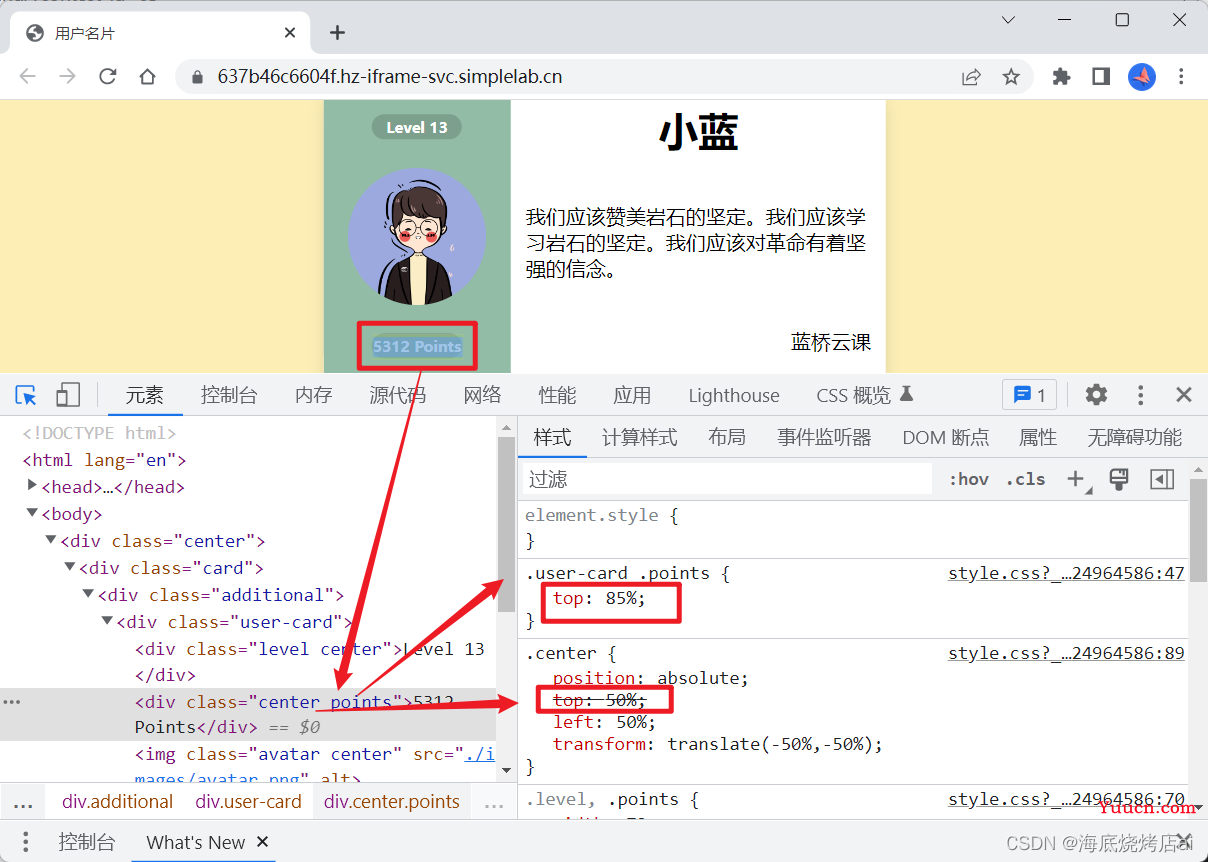Select div.center.points breadcrumb

coord(392,801)
